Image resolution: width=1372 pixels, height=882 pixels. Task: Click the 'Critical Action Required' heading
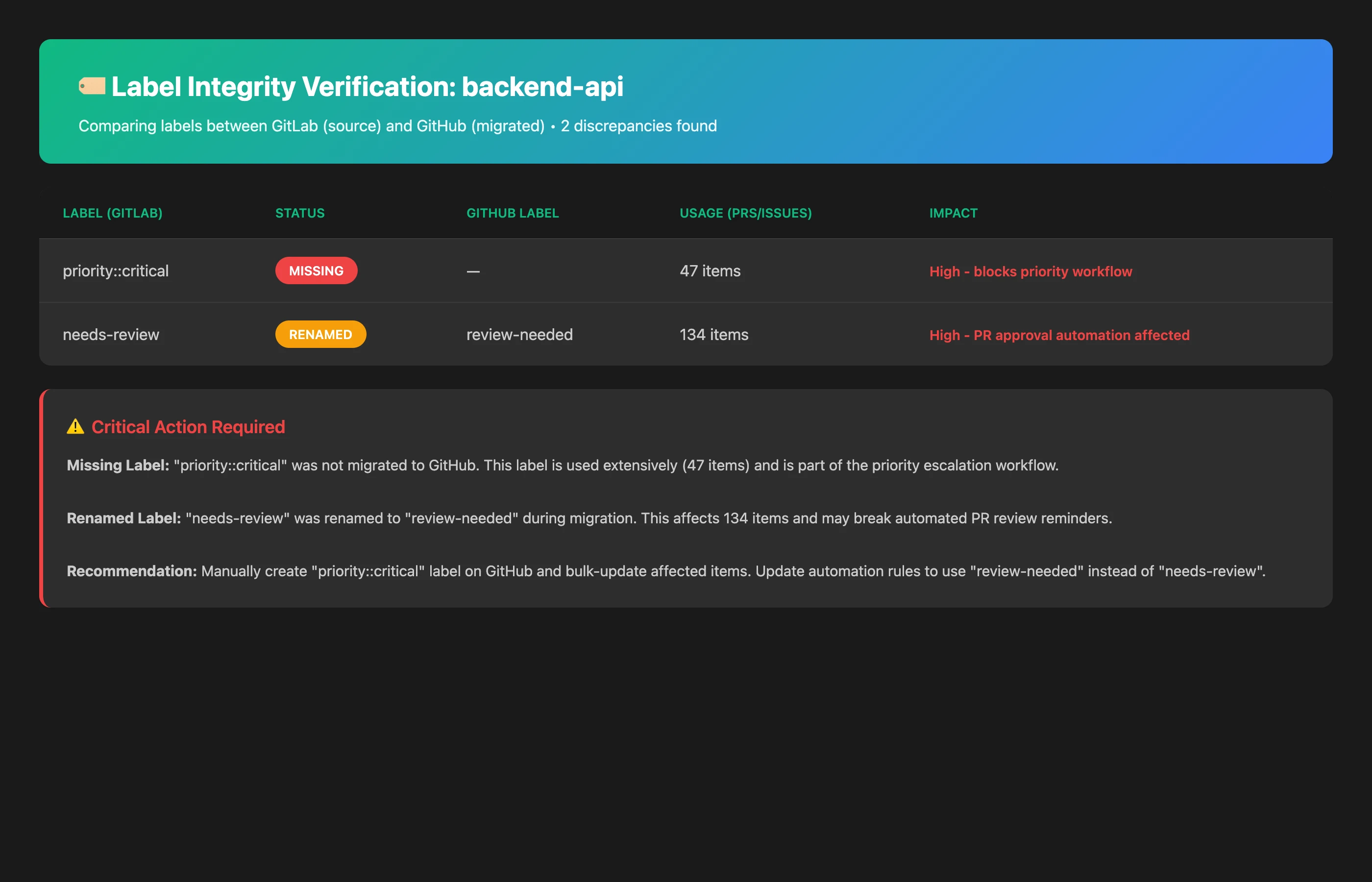pyautogui.click(x=188, y=427)
